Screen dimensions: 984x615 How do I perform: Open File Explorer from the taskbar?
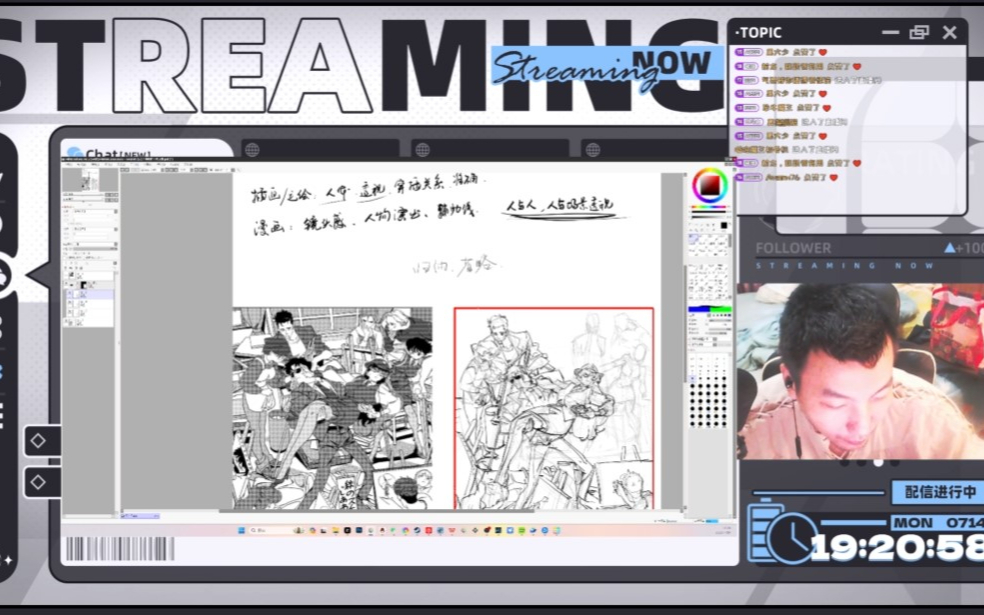336,530
